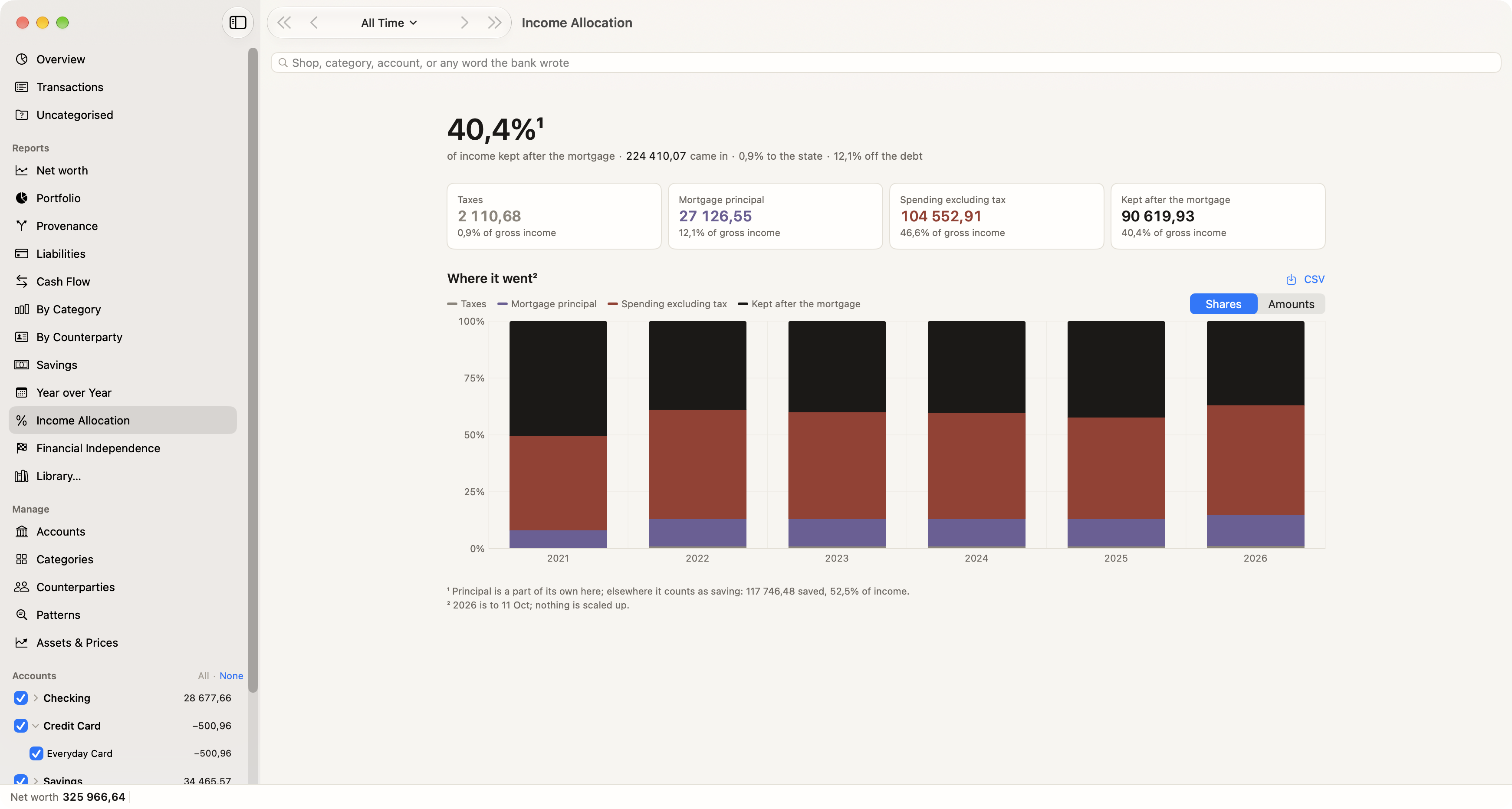Open Patterns manage page

[x=123, y=615]
